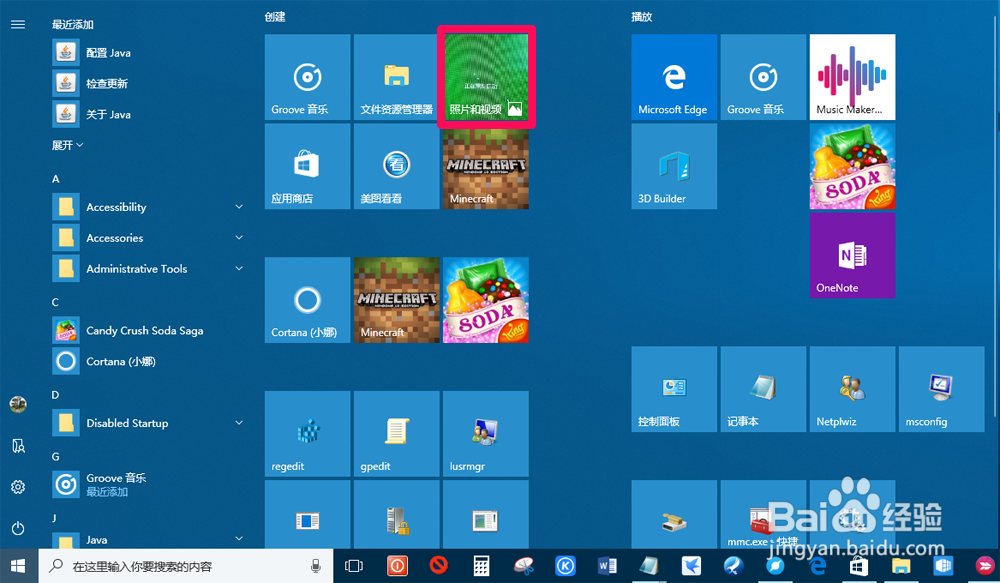Open 关于 Java from recently added

(x=148, y=114)
